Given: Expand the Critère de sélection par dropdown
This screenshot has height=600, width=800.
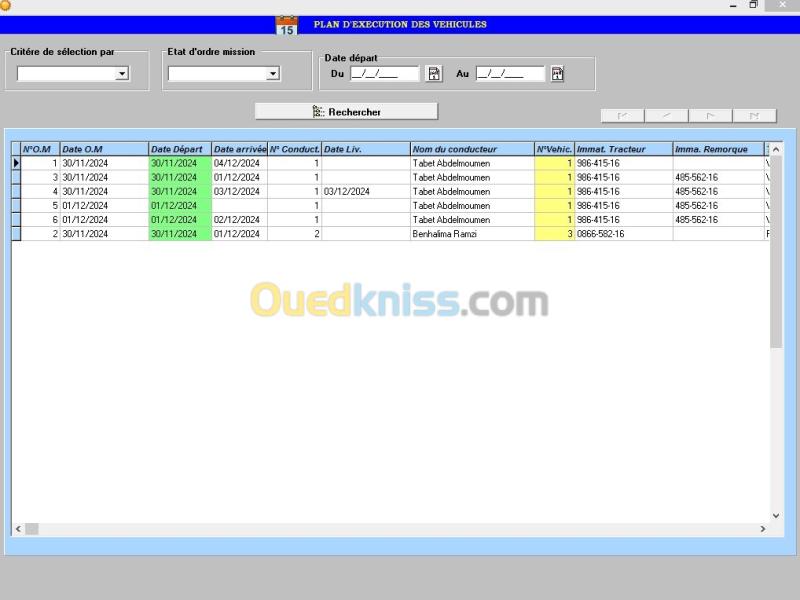Looking at the screenshot, I should tap(121, 74).
